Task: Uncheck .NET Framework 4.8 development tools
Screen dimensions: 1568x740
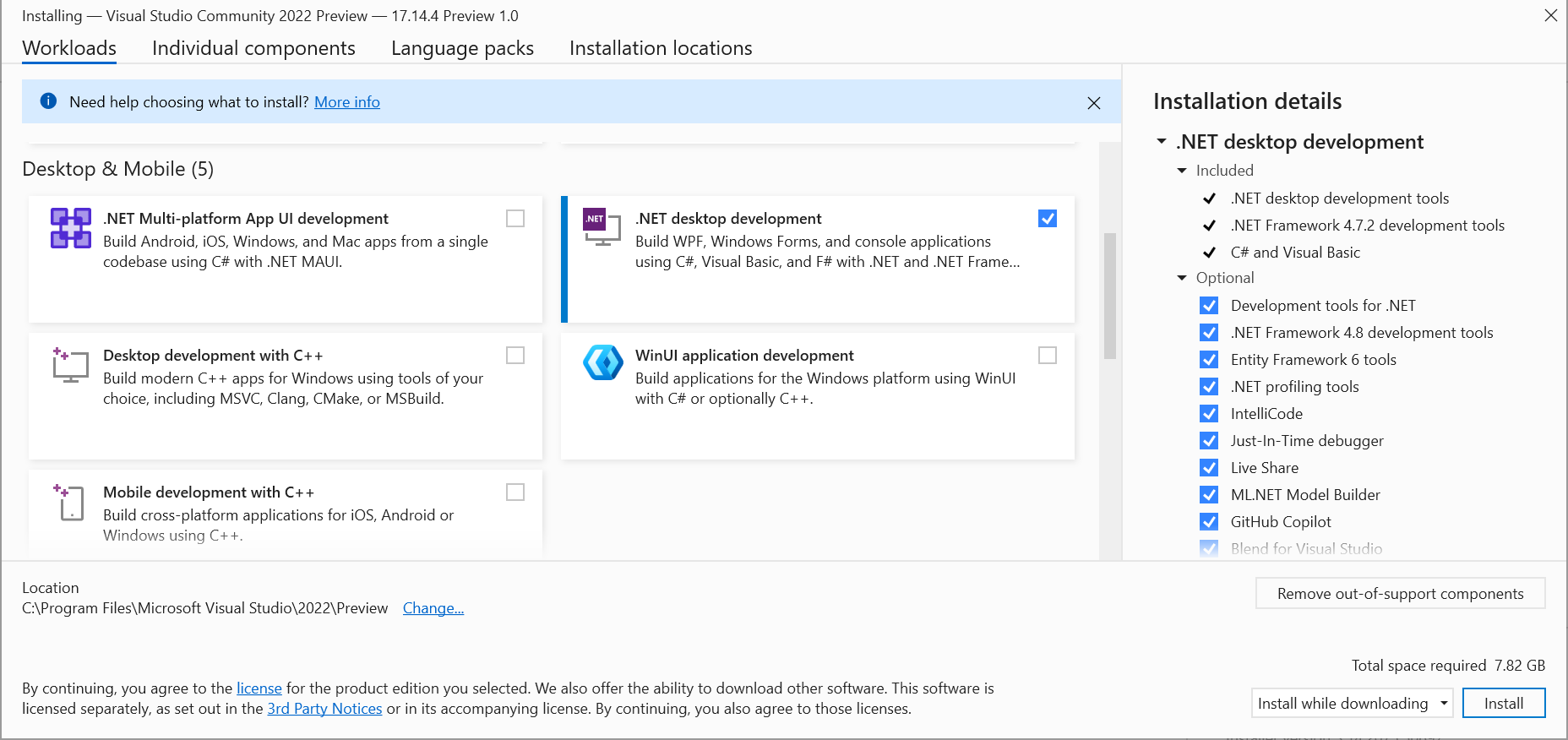Action: point(1209,333)
